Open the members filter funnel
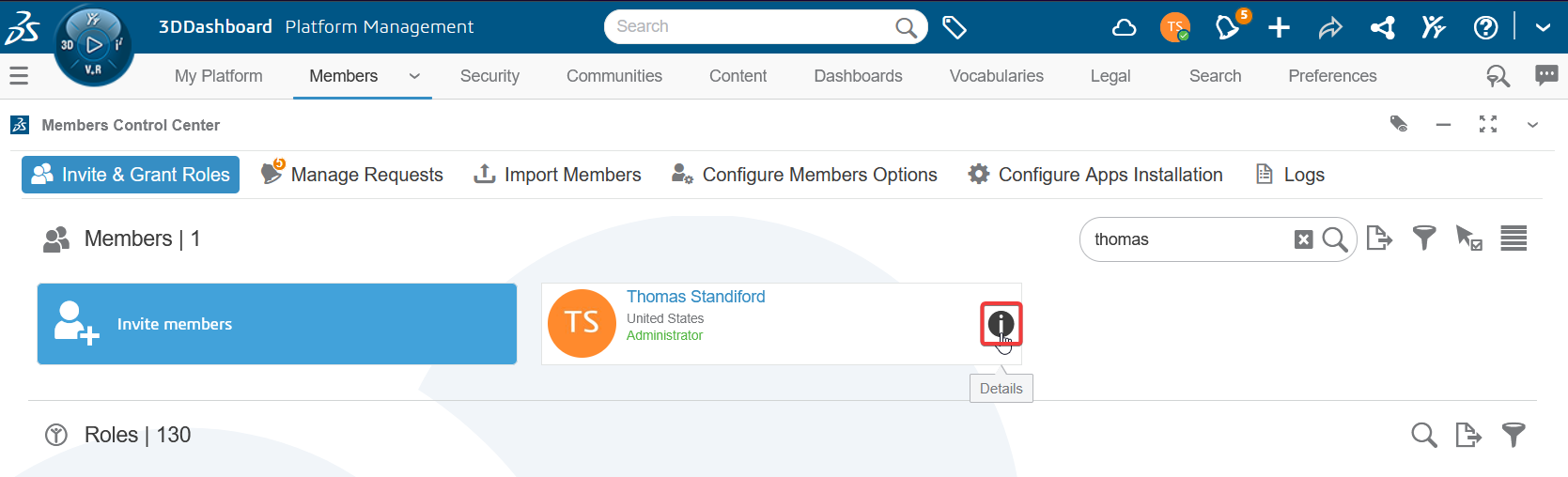Image resolution: width=1568 pixels, height=477 pixels. coord(1424,238)
